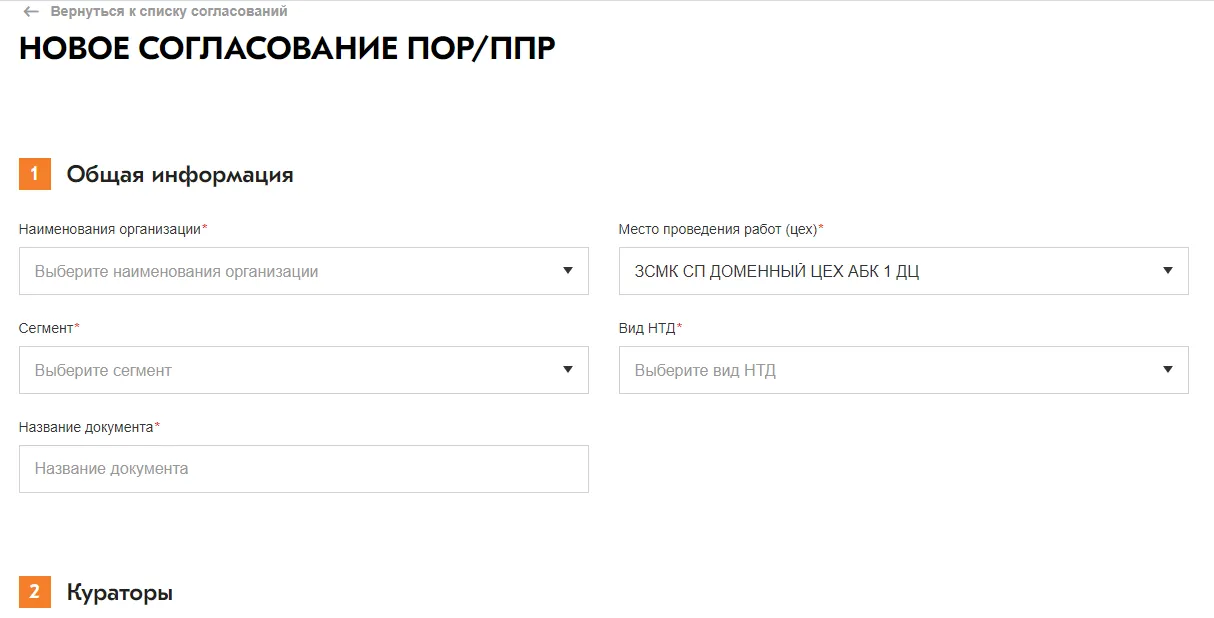Click the 'Кураторы' section heading
This screenshot has height=618, width=1214.
(x=119, y=592)
